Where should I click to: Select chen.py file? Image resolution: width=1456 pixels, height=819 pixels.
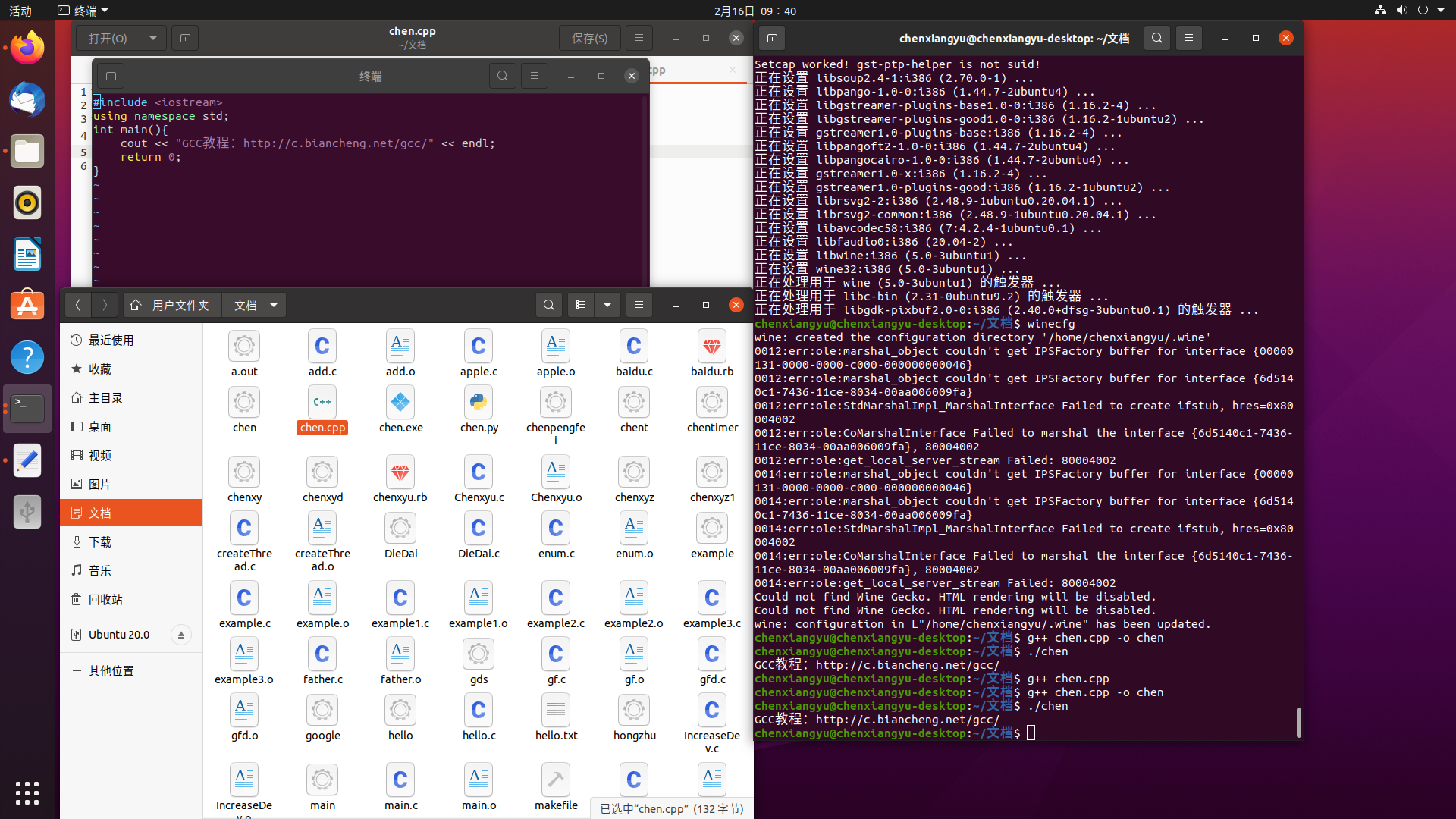pyautogui.click(x=479, y=410)
